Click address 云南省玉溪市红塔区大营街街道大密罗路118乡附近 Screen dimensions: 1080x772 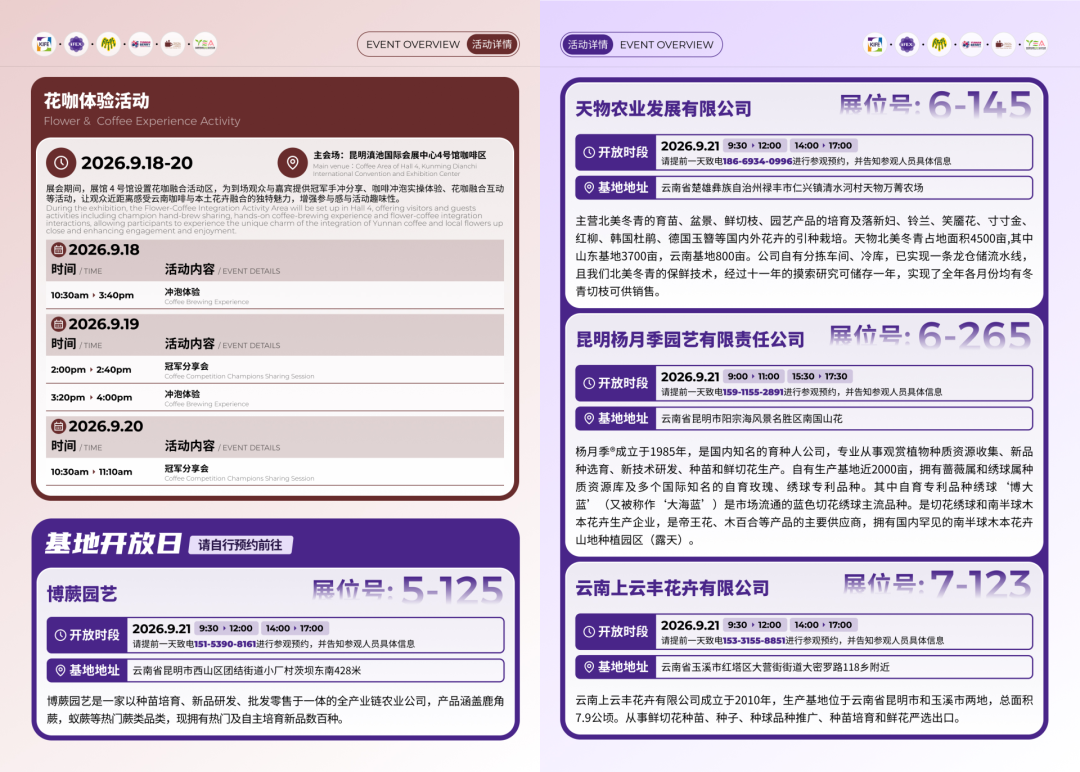click(775, 667)
